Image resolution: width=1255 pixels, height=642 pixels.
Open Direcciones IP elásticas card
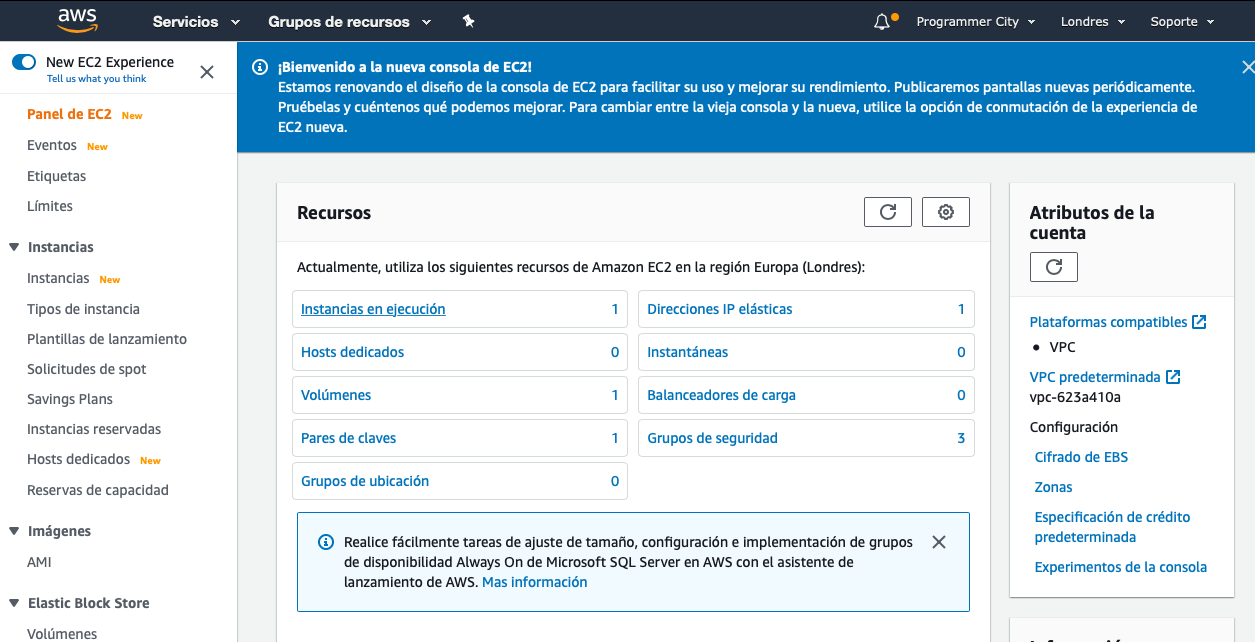(x=806, y=309)
